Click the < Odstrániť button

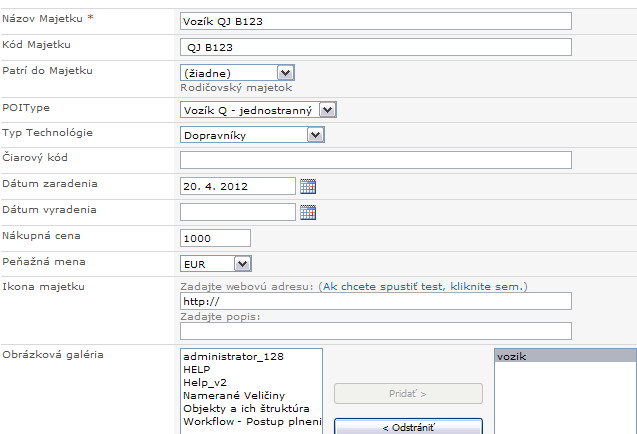[408, 426]
